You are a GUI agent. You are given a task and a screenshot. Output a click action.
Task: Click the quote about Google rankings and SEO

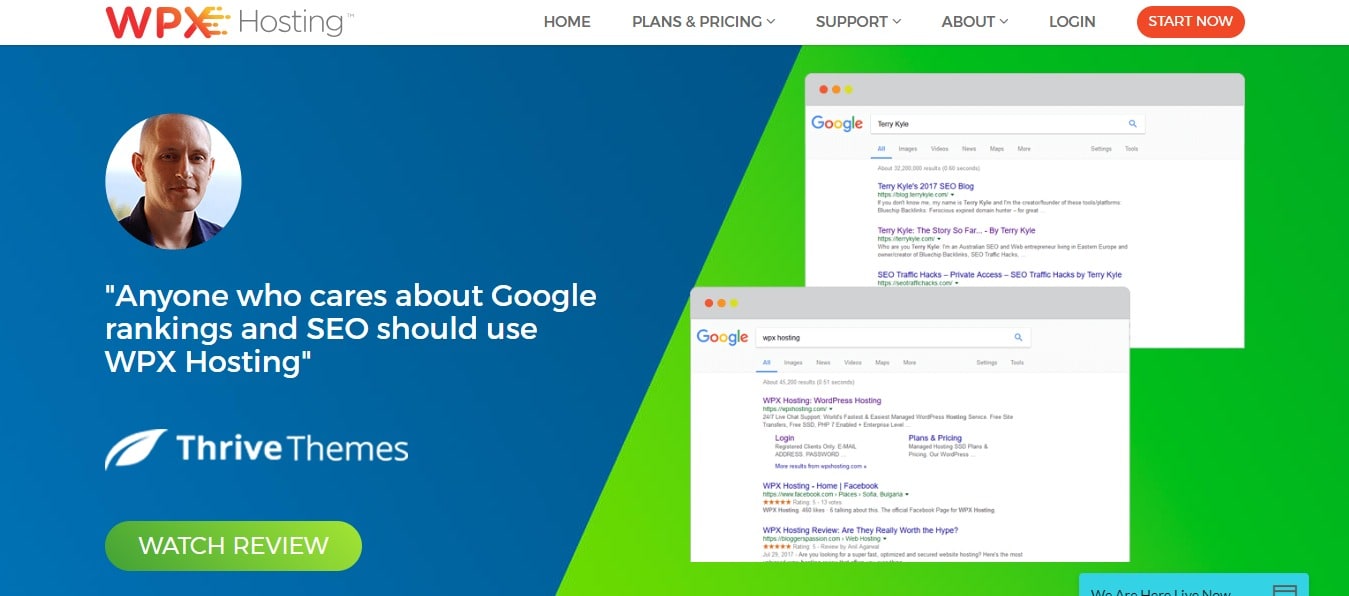click(351, 329)
